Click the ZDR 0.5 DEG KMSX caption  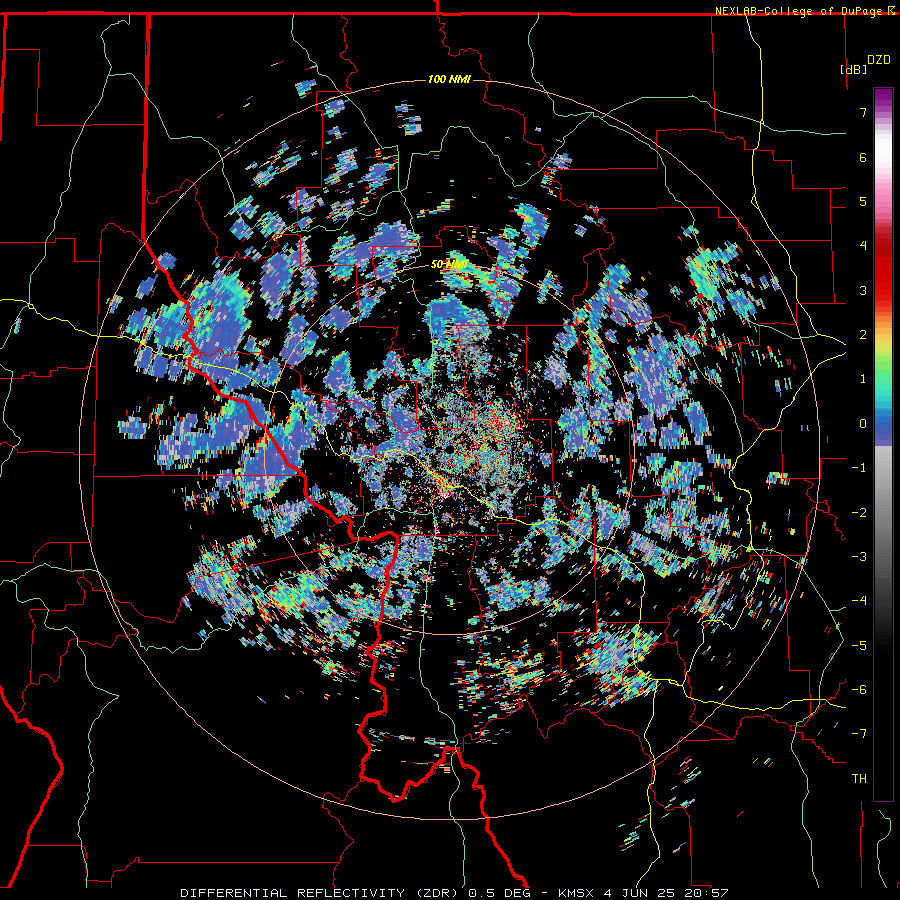pos(454,893)
